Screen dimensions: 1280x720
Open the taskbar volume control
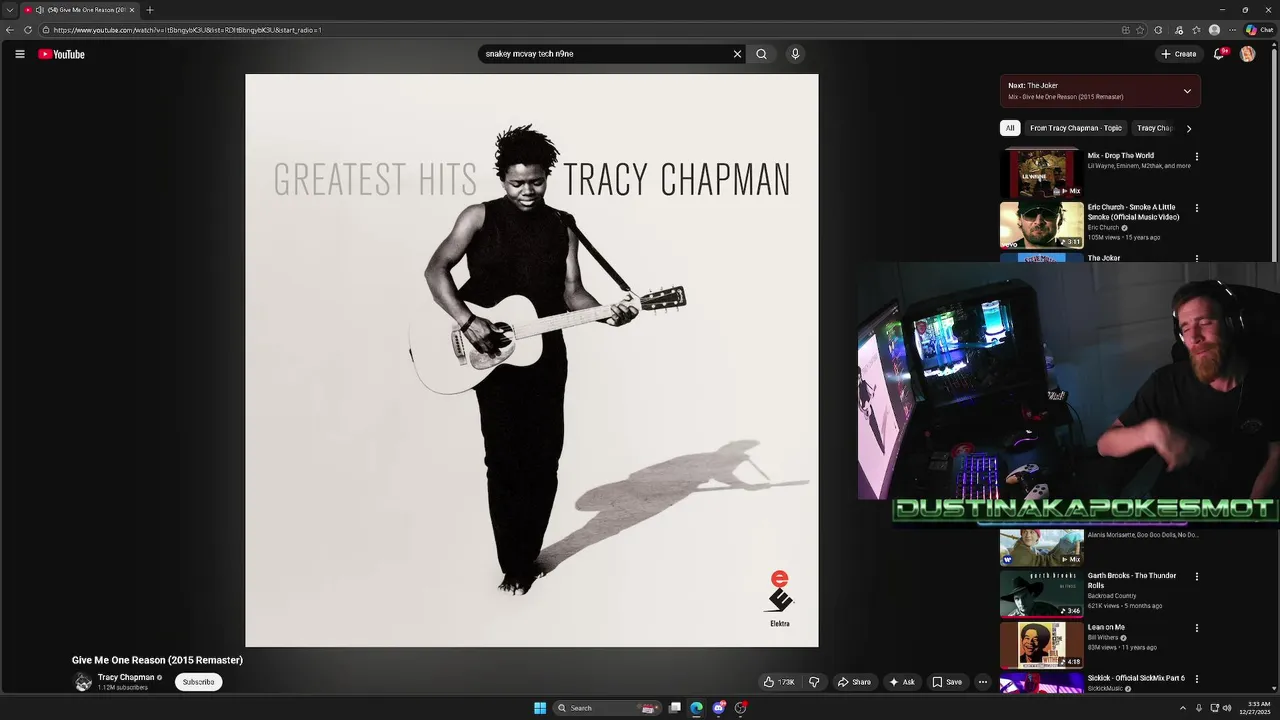click(1227, 708)
